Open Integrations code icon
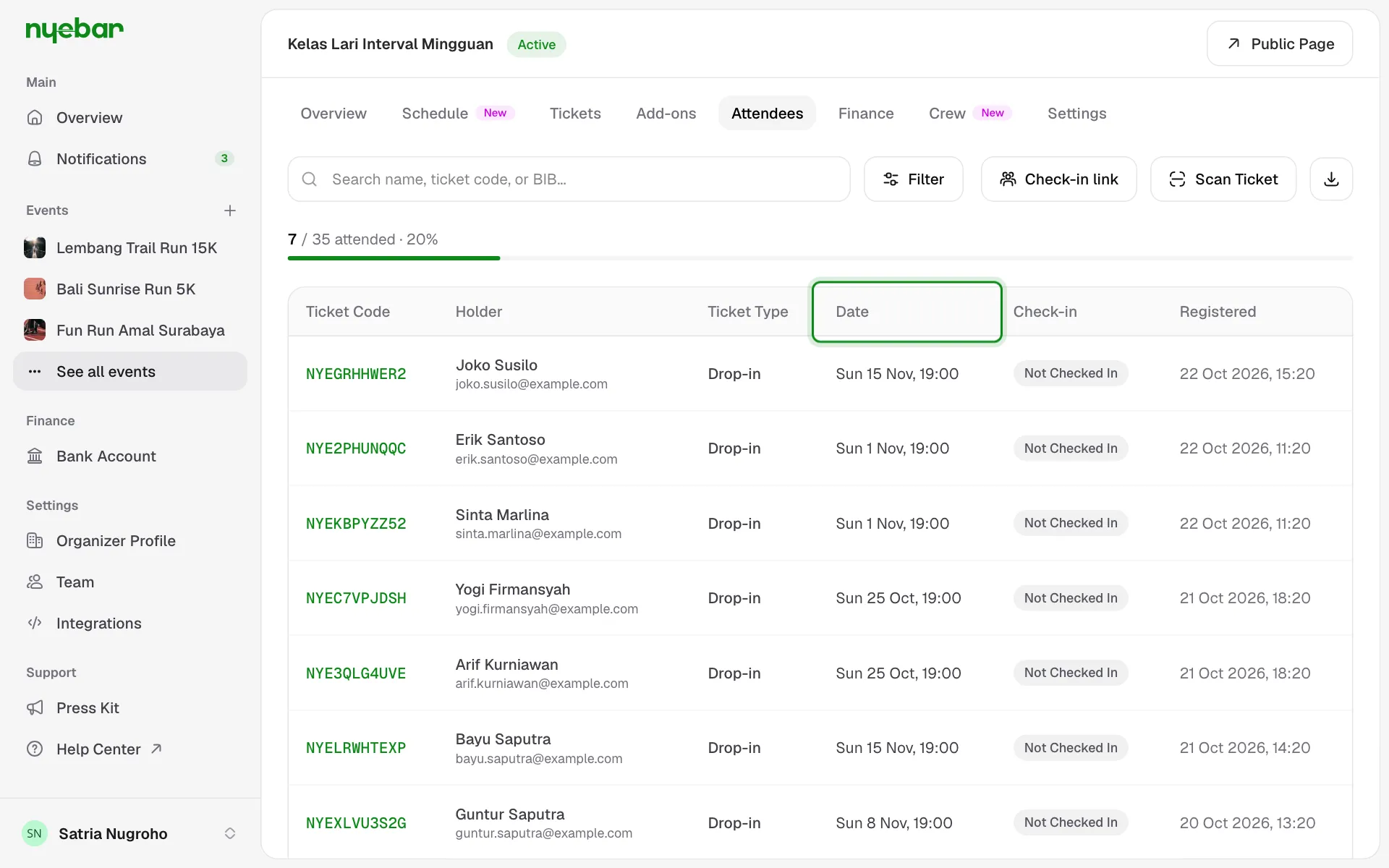 [x=35, y=623]
